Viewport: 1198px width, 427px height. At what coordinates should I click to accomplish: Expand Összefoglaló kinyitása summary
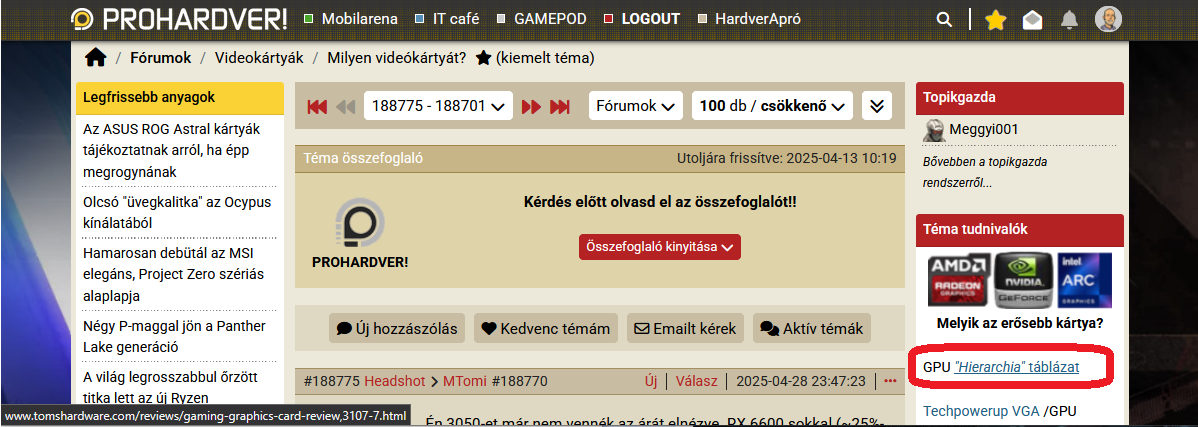pyautogui.click(x=659, y=247)
